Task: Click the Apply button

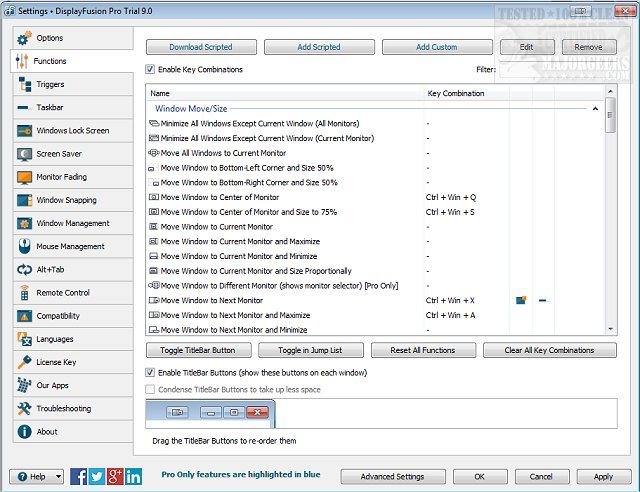Action: (x=604, y=476)
